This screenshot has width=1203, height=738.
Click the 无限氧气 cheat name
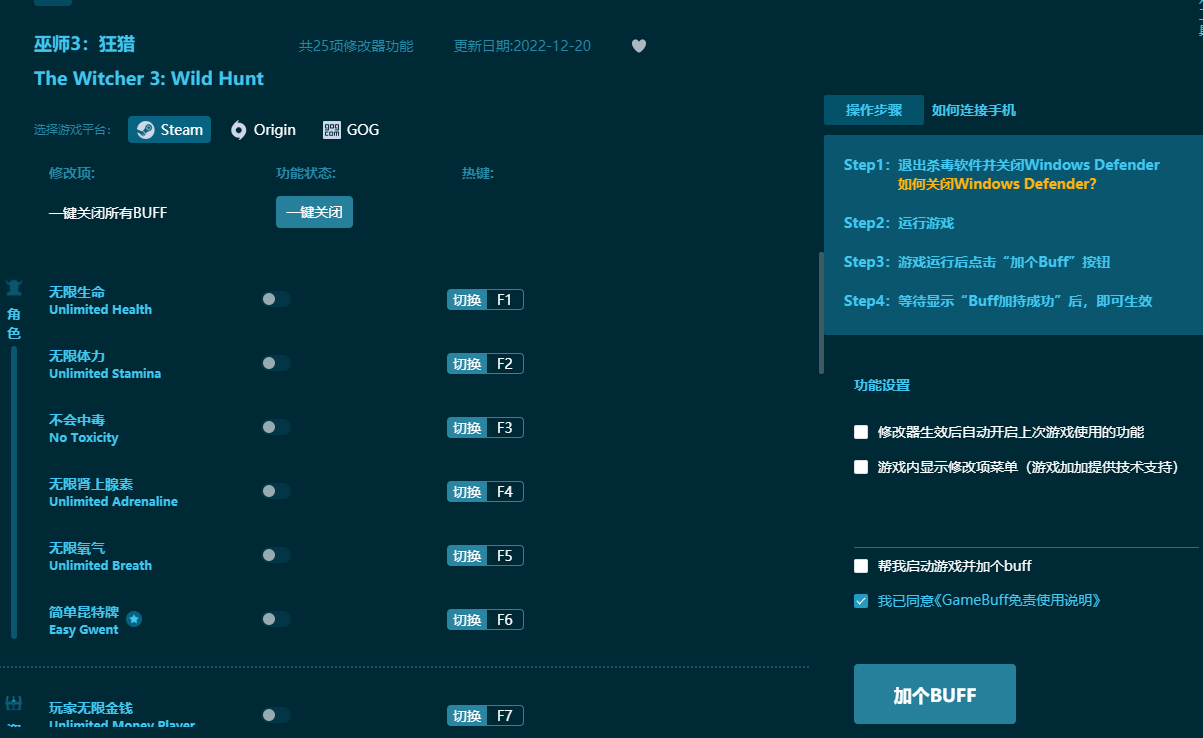(77, 548)
